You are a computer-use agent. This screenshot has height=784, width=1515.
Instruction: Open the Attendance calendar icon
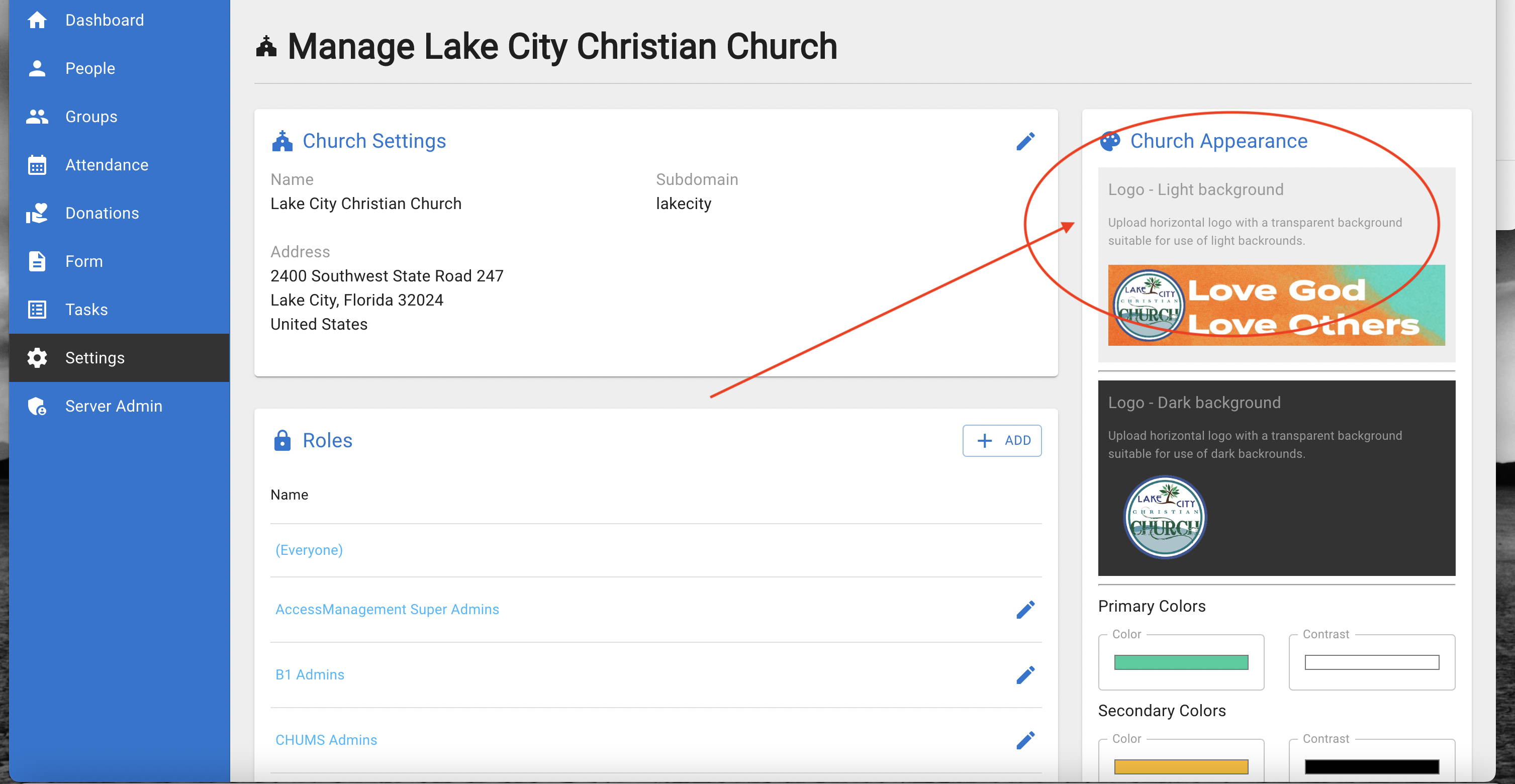pos(37,165)
